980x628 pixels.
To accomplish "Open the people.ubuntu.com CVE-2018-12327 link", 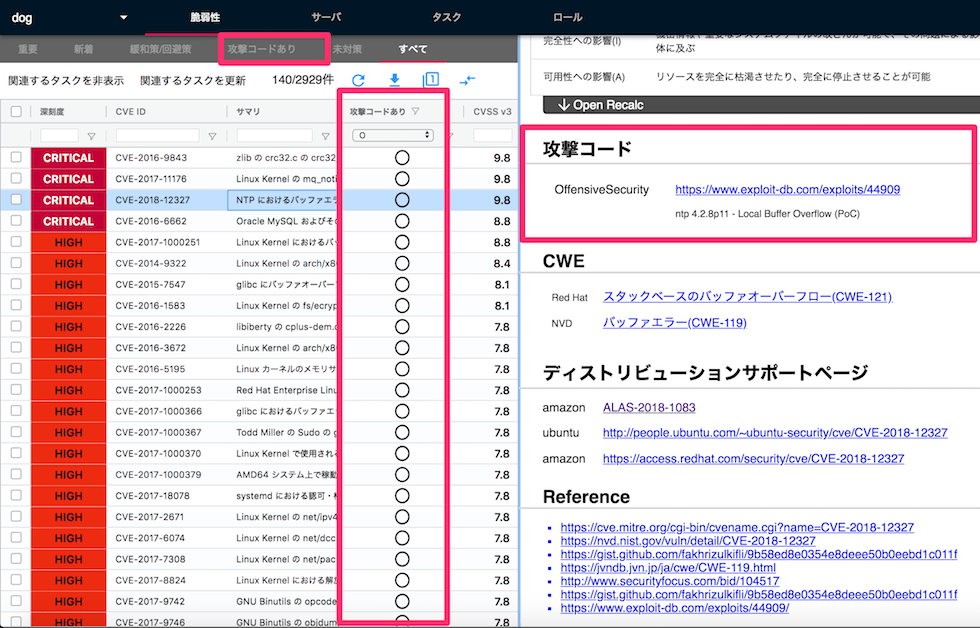I will click(x=775, y=432).
